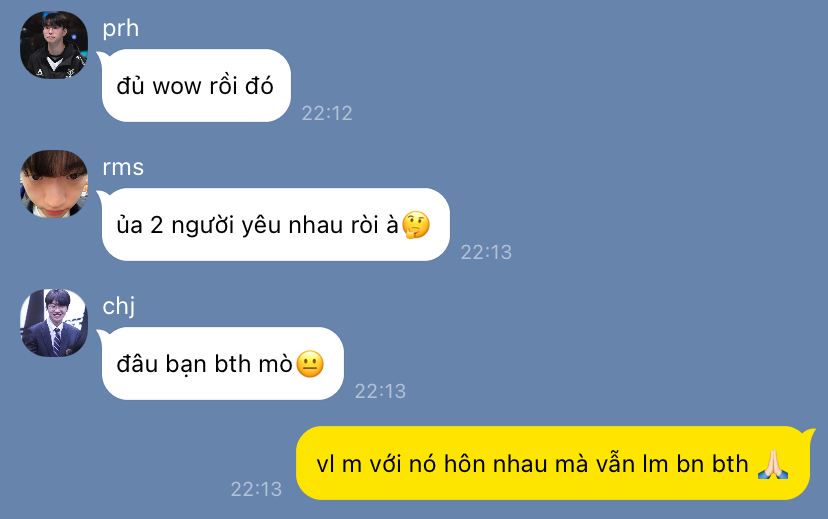Click the 22:13 timestamp beside rms's message

[x=486, y=252]
